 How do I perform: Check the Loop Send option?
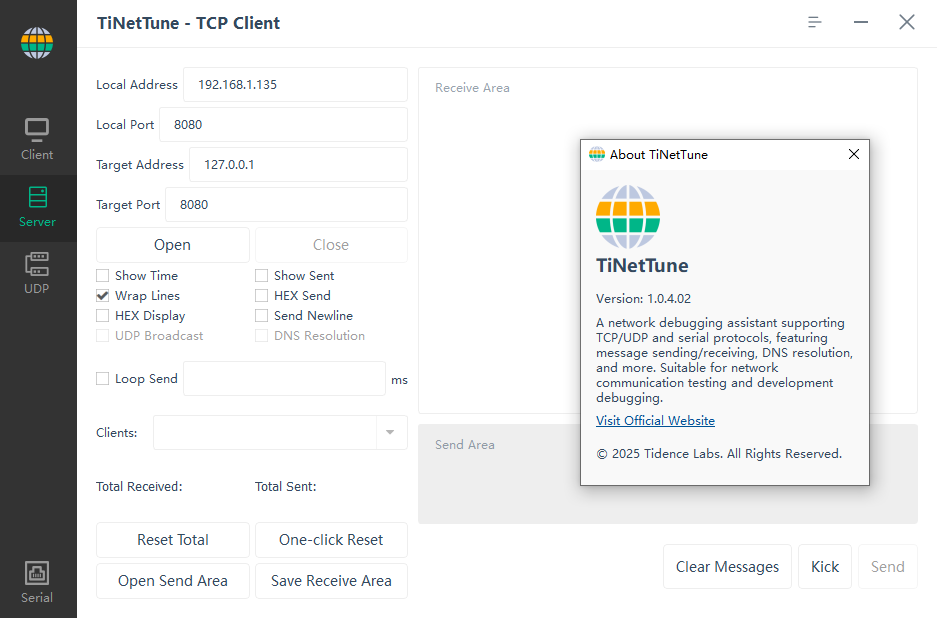102,378
